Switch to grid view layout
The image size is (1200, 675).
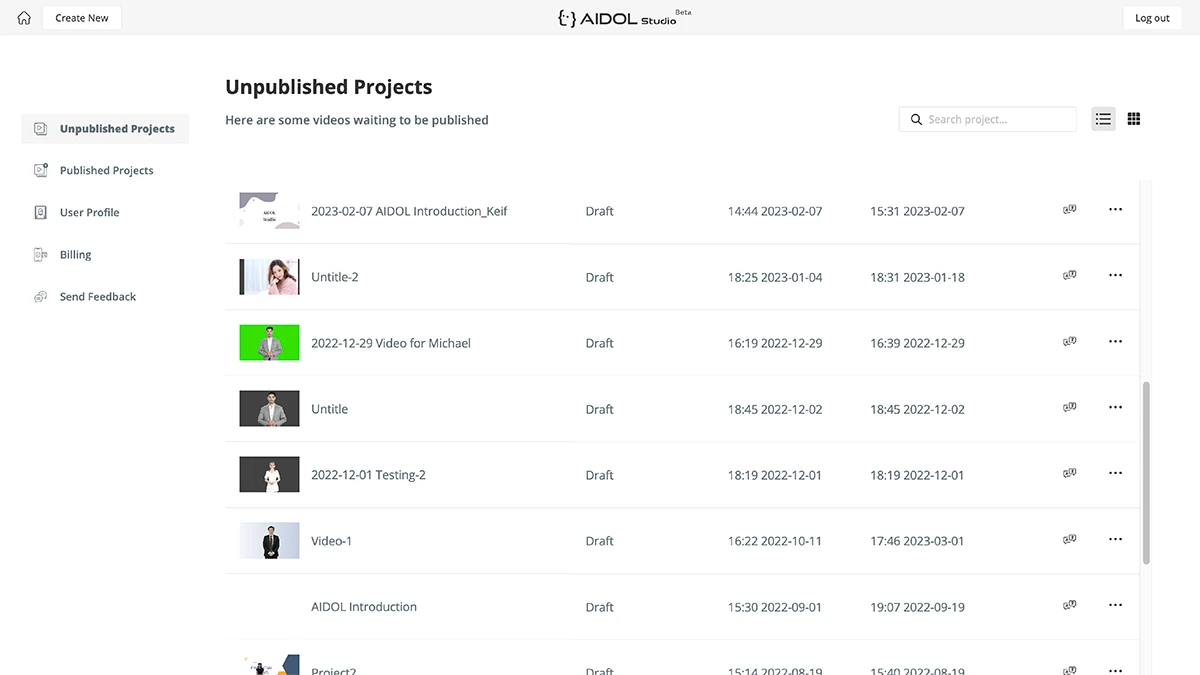point(1134,119)
